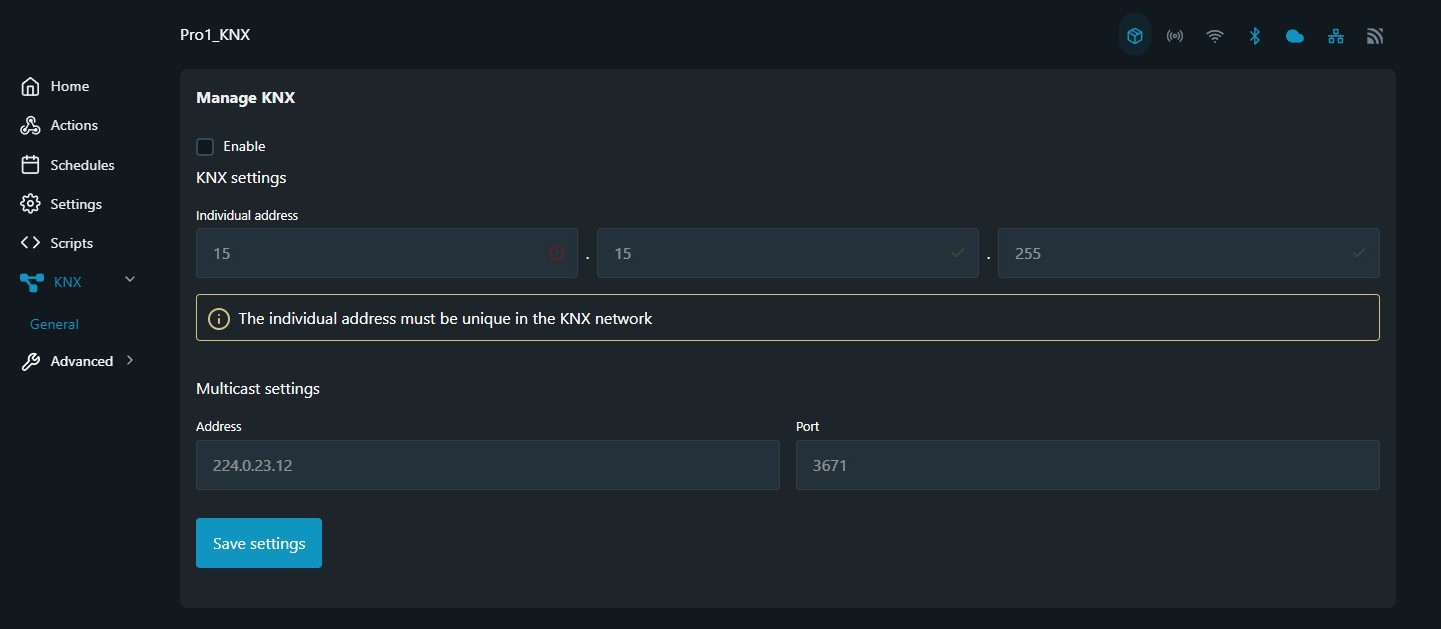
Task: Open the Home page
Action: pos(69,87)
